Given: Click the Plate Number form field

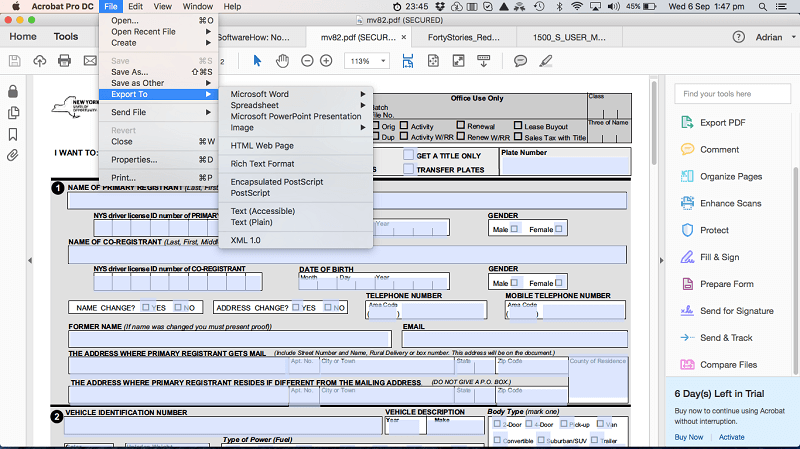Looking at the screenshot, I should click(x=565, y=165).
